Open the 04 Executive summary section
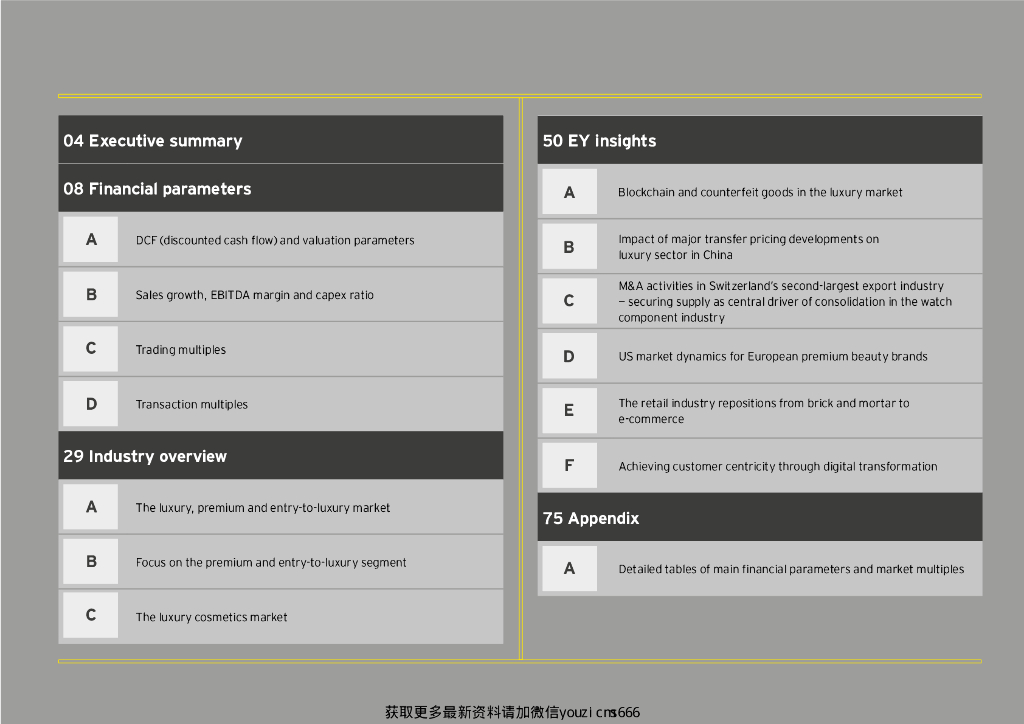The image size is (1024, 724). pos(281,140)
